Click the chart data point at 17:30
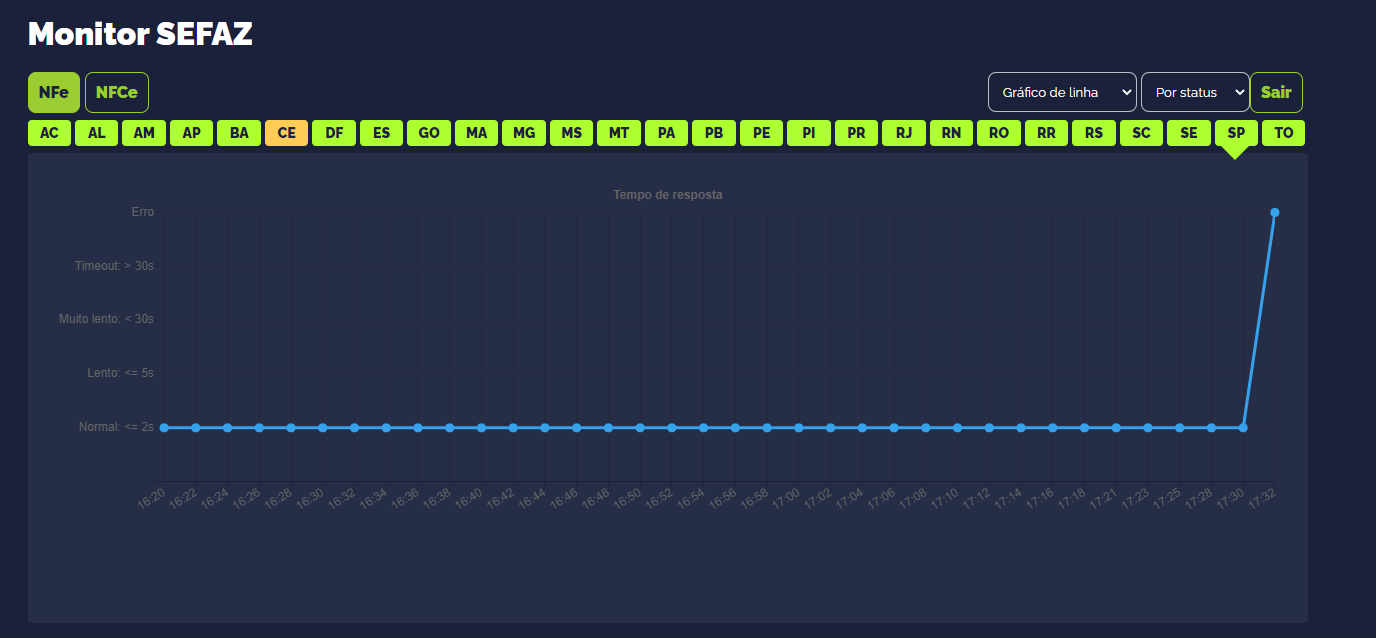The image size is (1376, 638). click(1243, 427)
